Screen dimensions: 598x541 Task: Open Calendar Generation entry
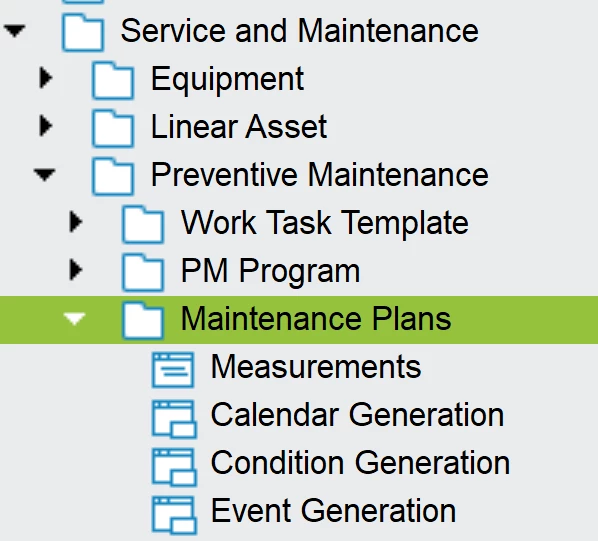(357, 414)
